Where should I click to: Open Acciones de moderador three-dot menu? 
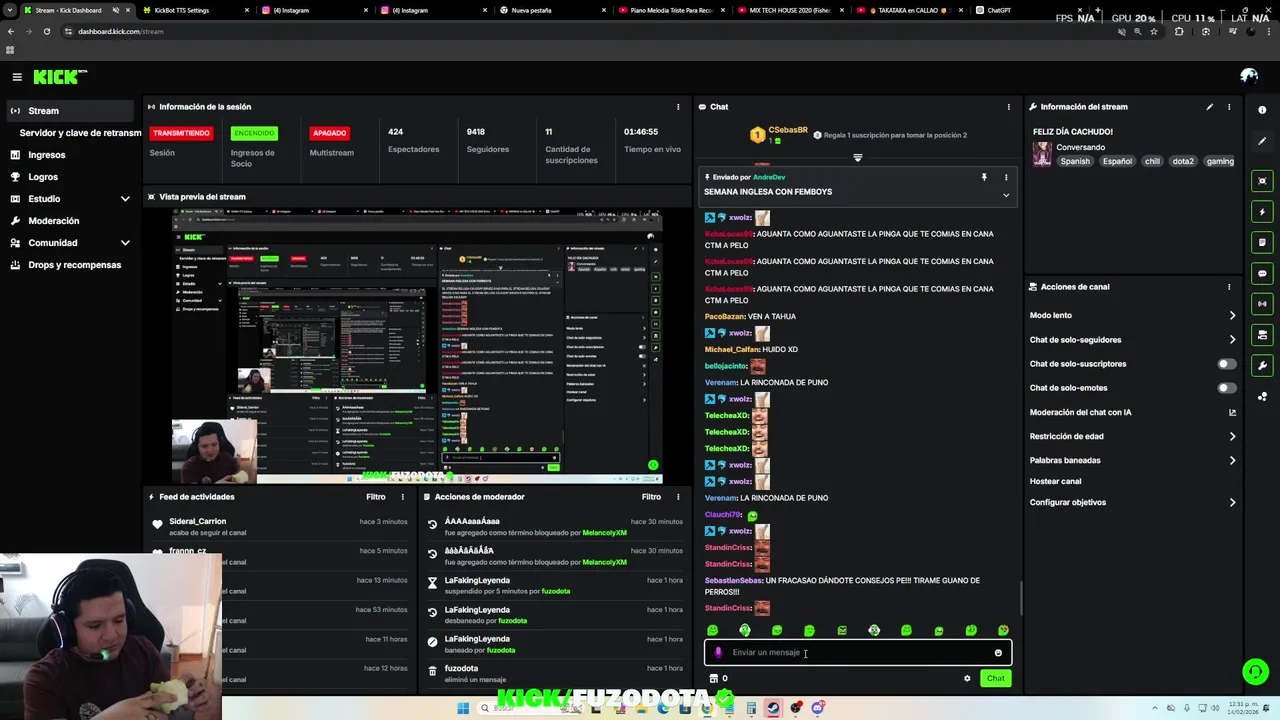pyautogui.click(x=678, y=497)
